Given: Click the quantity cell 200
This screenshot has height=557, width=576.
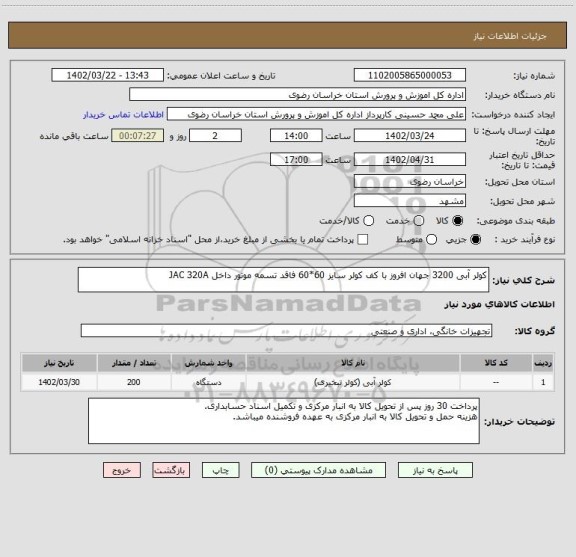Looking at the screenshot, I should pos(134,382).
